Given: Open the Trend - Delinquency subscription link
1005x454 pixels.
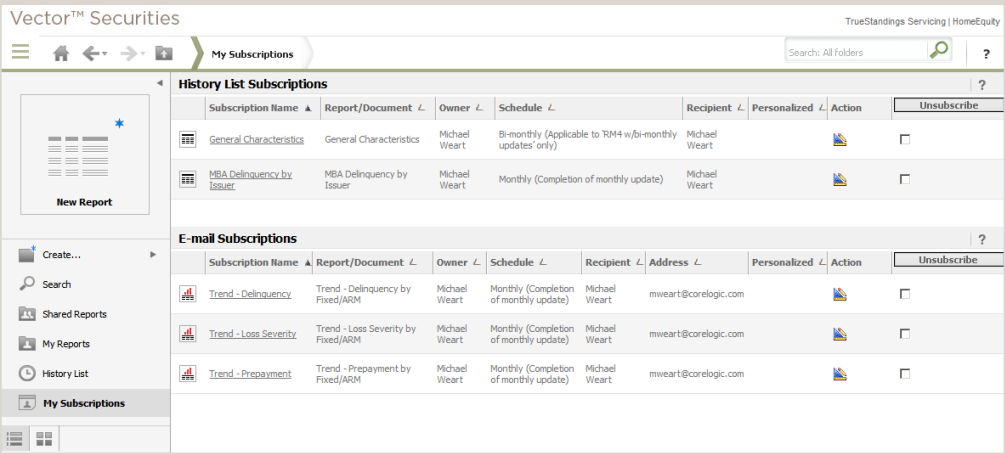Looking at the screenshot, I should pyautogui.click(x=250, y=294).
